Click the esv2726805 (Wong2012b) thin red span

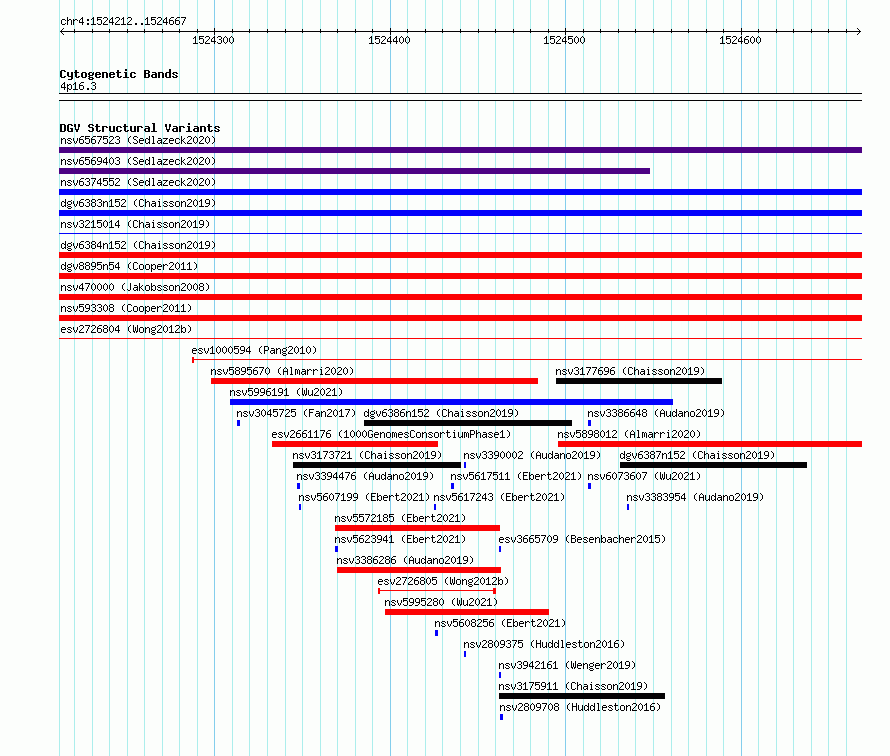(x=437, y=591)
